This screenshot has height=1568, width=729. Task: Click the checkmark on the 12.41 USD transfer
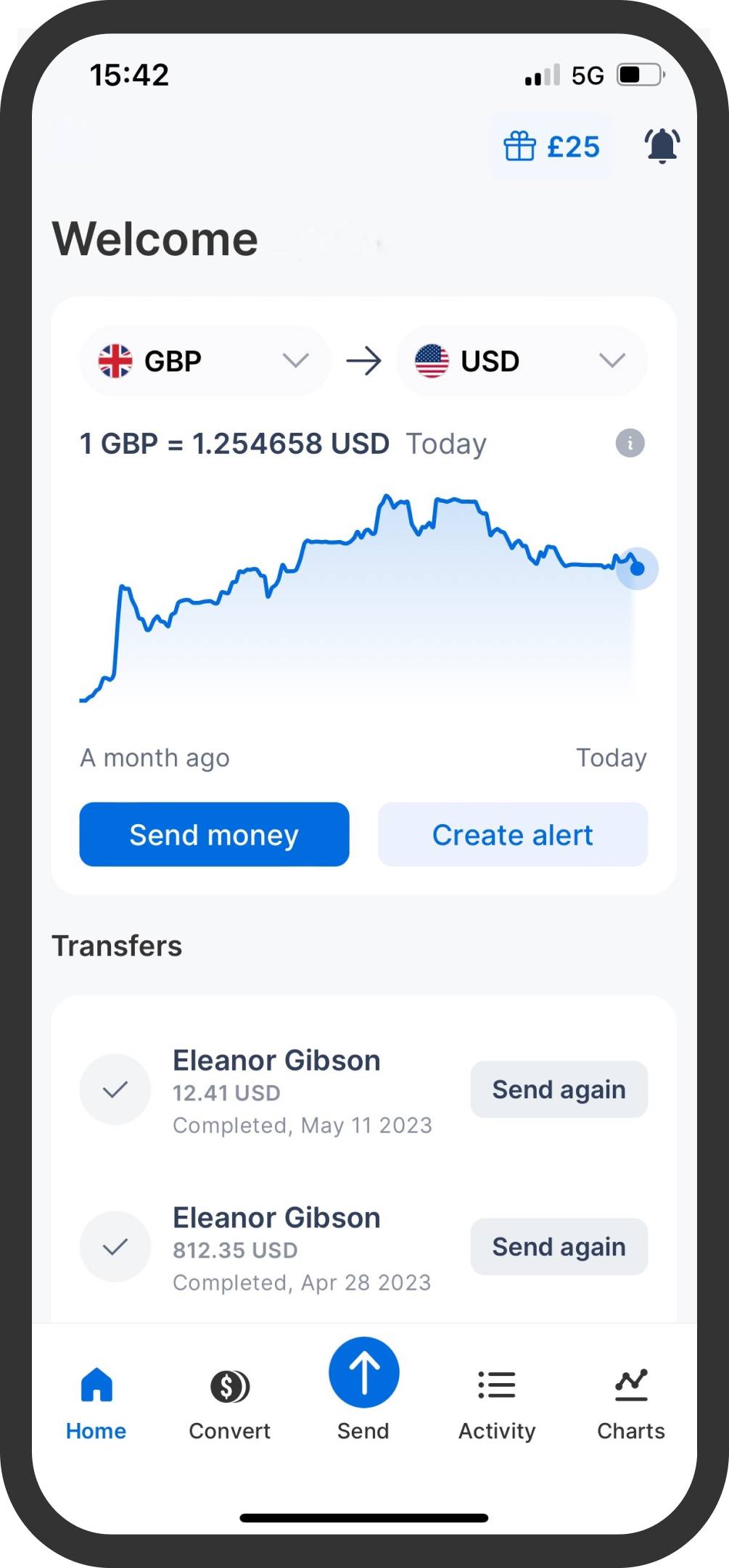(115, 1089)
